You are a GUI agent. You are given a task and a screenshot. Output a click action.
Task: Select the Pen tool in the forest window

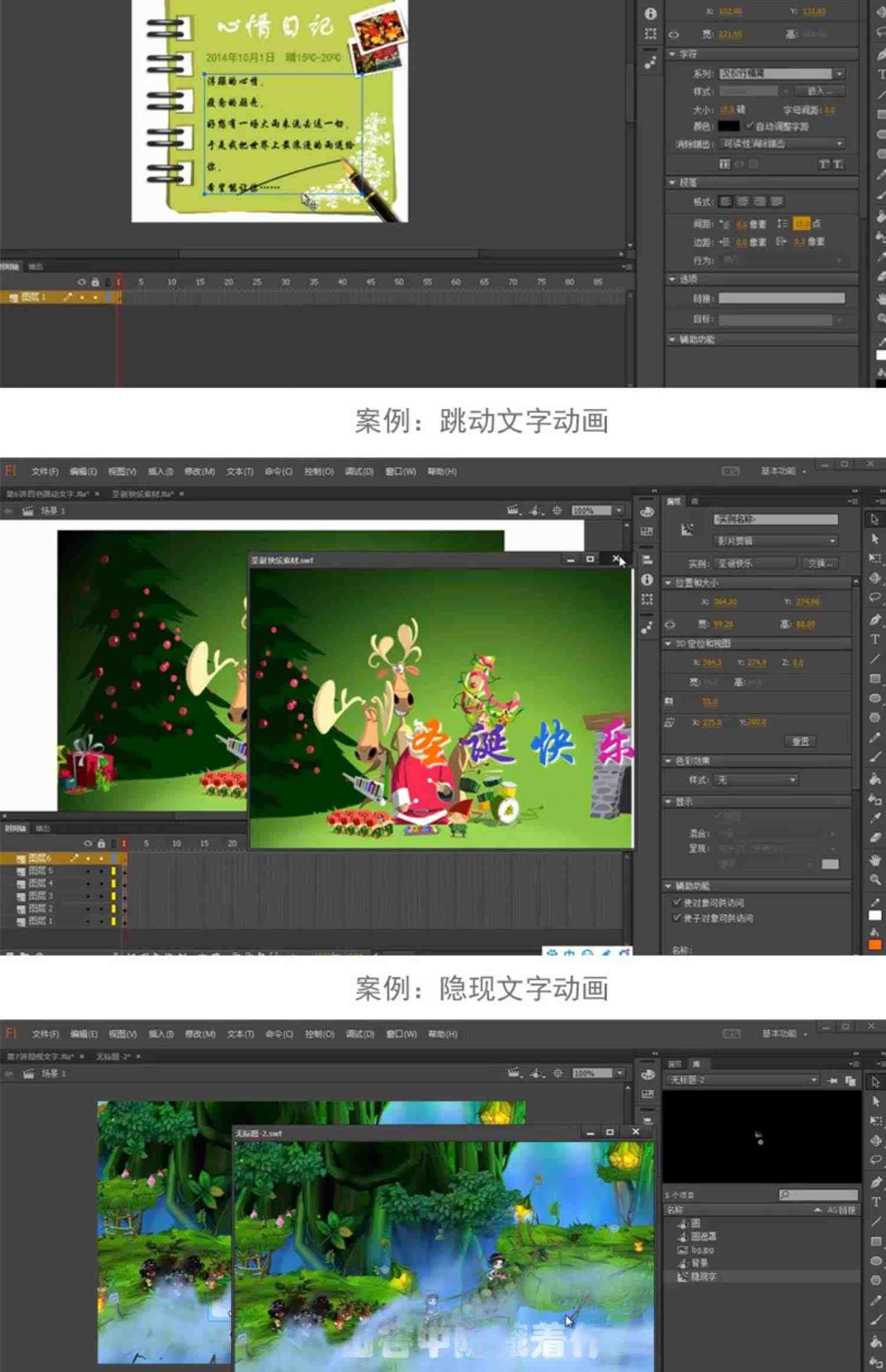point(875,1182)
